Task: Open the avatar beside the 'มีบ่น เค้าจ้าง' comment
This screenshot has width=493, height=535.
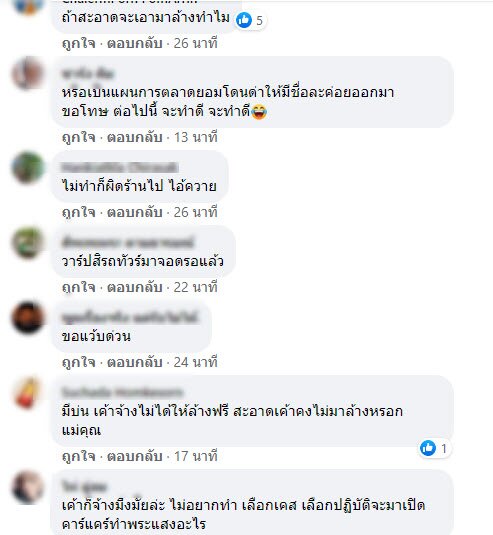Action: 28,392
